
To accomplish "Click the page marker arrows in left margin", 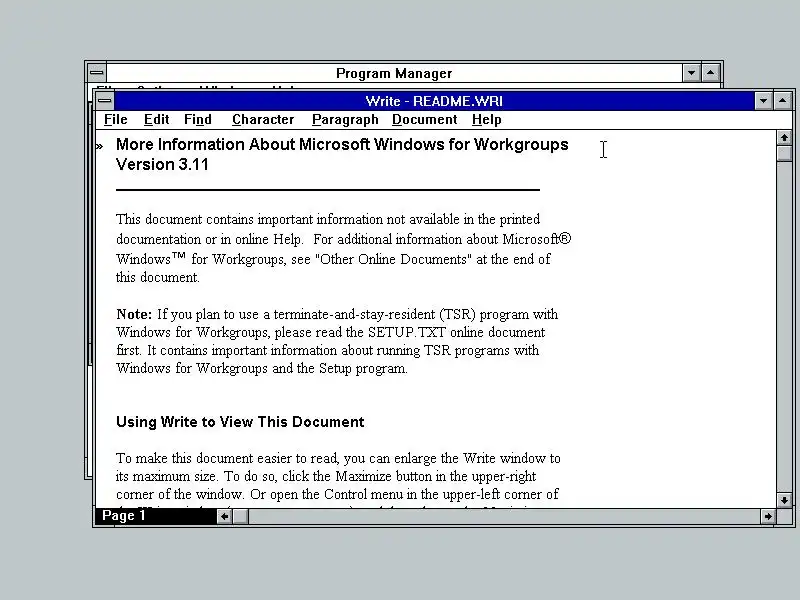I will (x=99, y=147).
